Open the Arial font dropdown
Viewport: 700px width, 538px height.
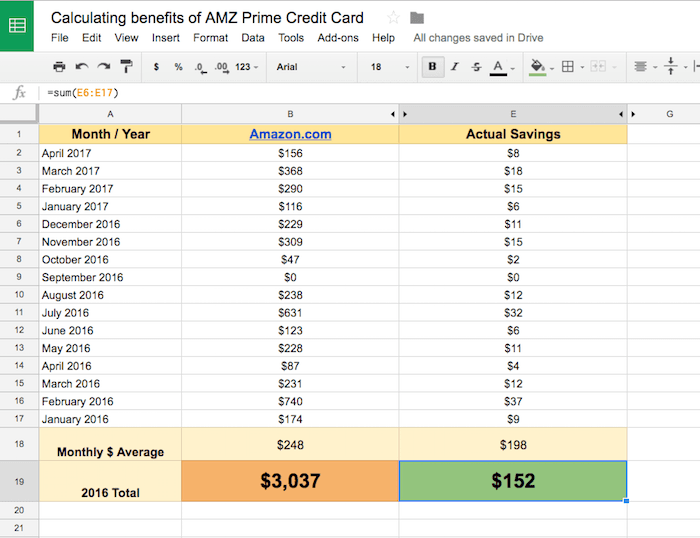click(x=310, y=67)
